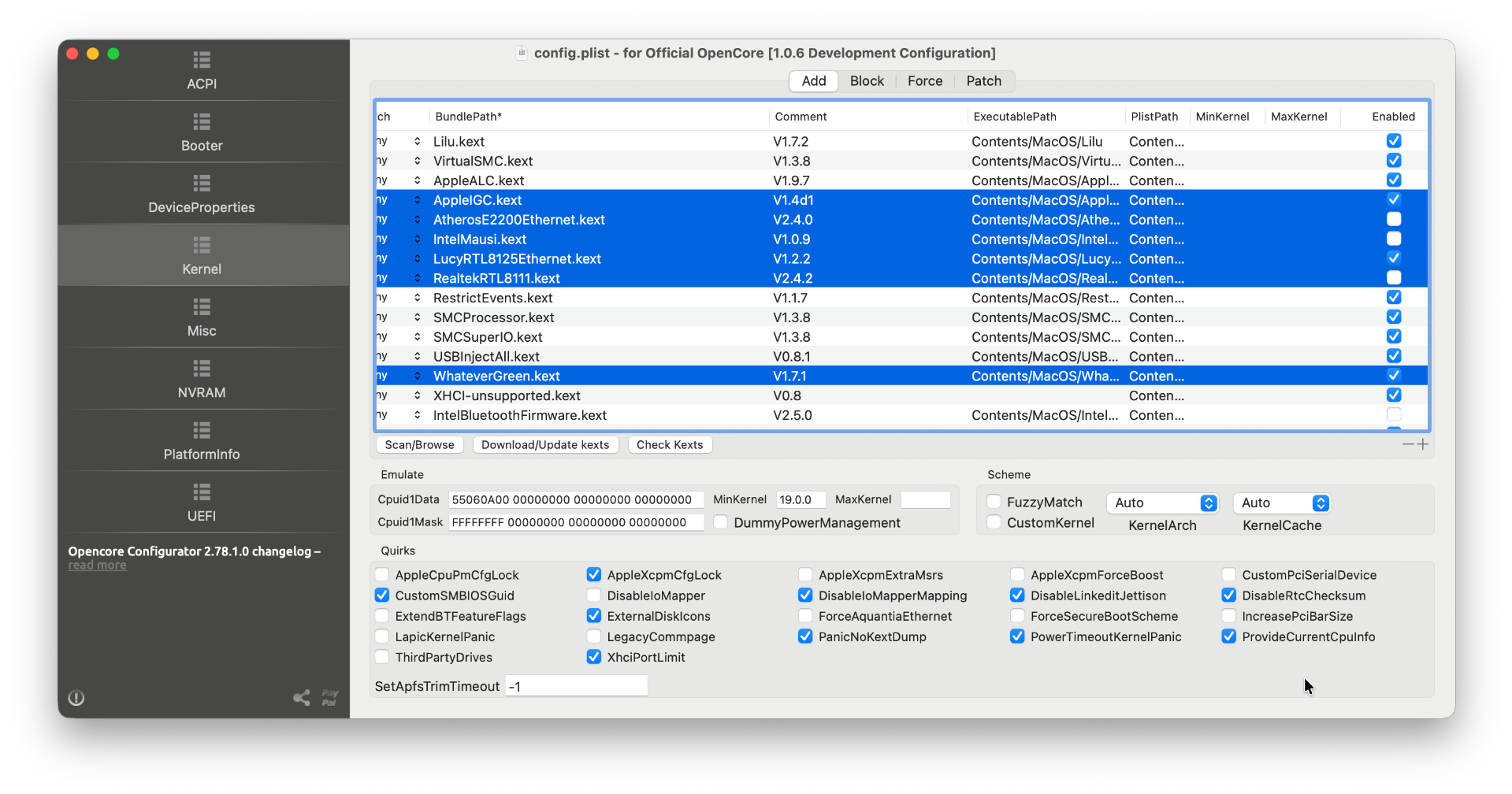Open the Arch selector for SMCProcessor.kext

(x=417, y=317)
